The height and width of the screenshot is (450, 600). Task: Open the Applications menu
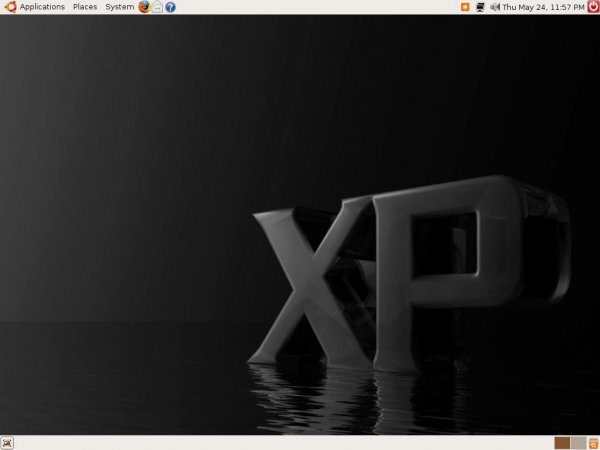(42, 7)
